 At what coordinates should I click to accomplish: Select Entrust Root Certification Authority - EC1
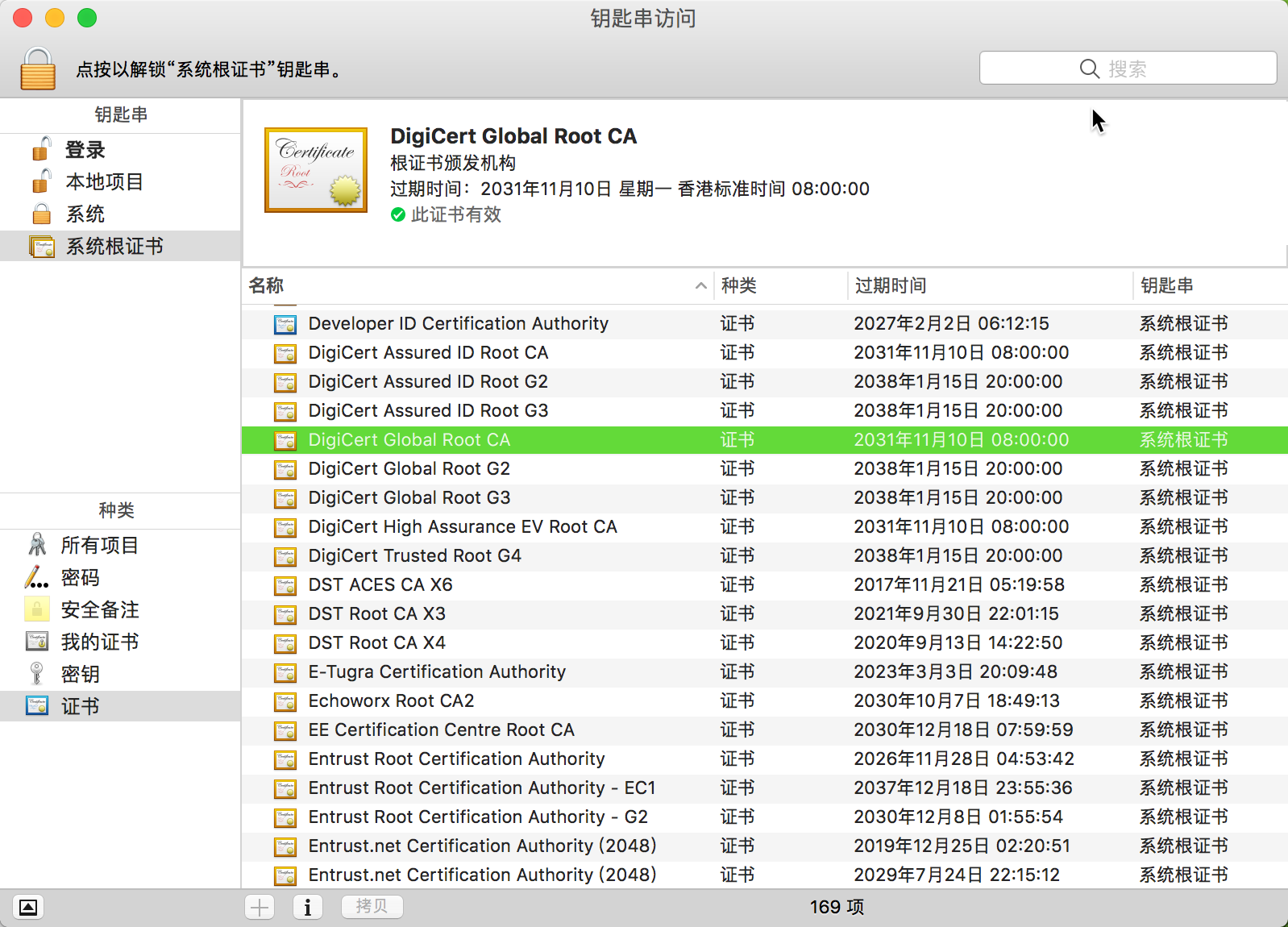point(765,788)
